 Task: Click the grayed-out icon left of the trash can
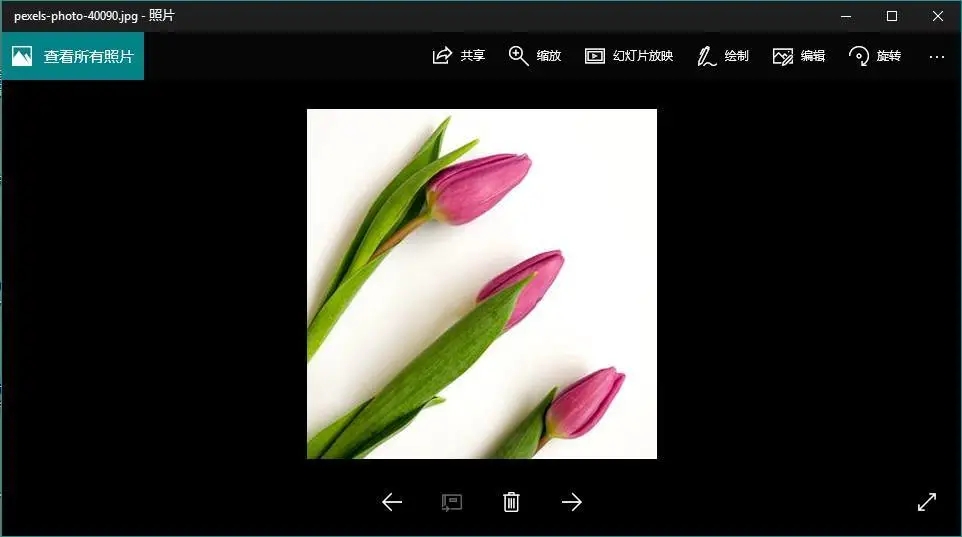tap(452, 503)
